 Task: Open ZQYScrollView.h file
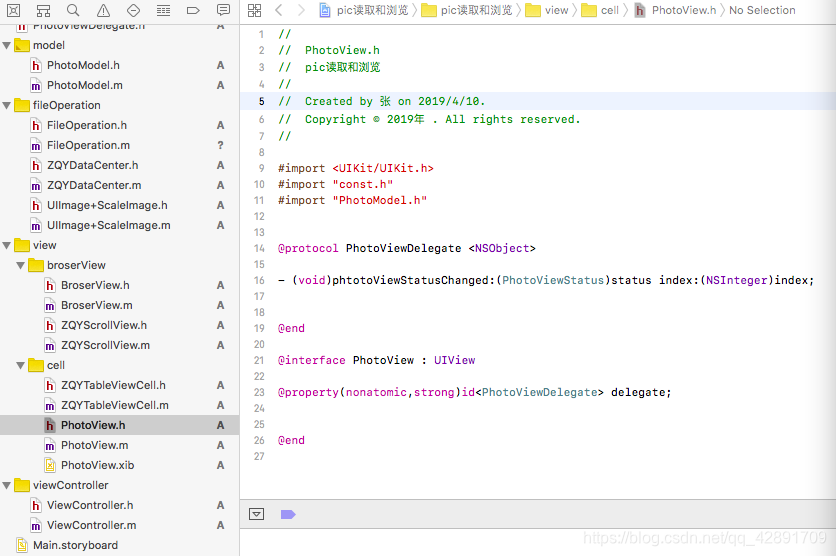click(x=104, y=325)
